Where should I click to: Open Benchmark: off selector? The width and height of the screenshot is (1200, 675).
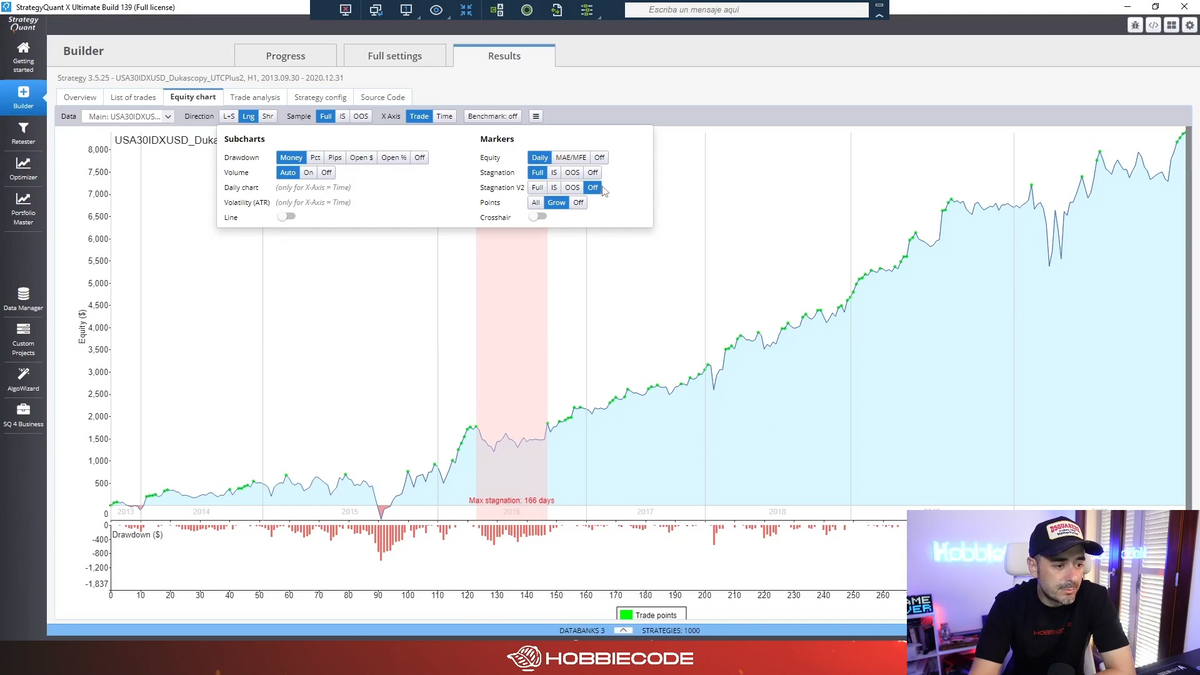493,116
